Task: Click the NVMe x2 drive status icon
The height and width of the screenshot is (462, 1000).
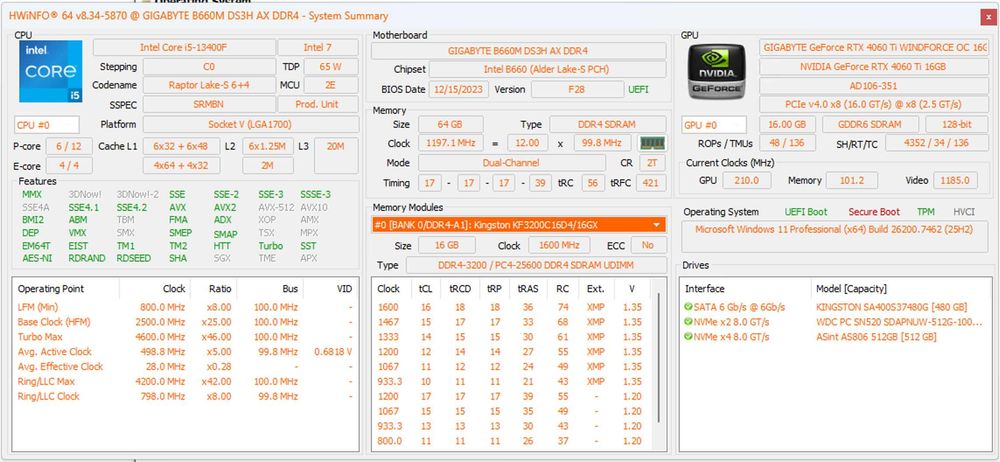Action: point(688,322)
